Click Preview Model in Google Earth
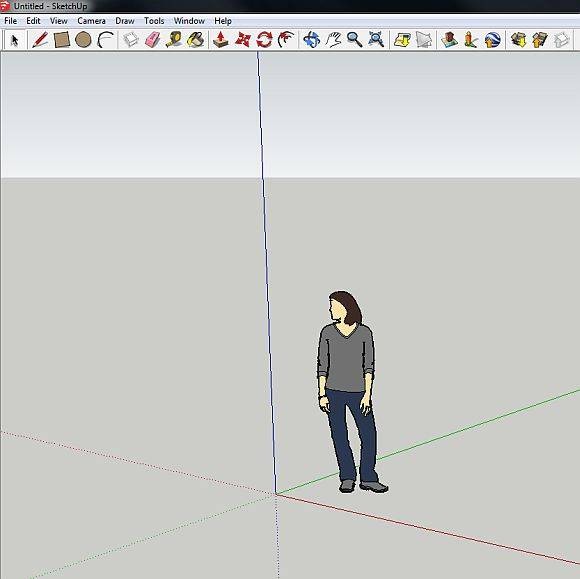The height and width of the screenshot is (579, 580). tap(493, 40)
